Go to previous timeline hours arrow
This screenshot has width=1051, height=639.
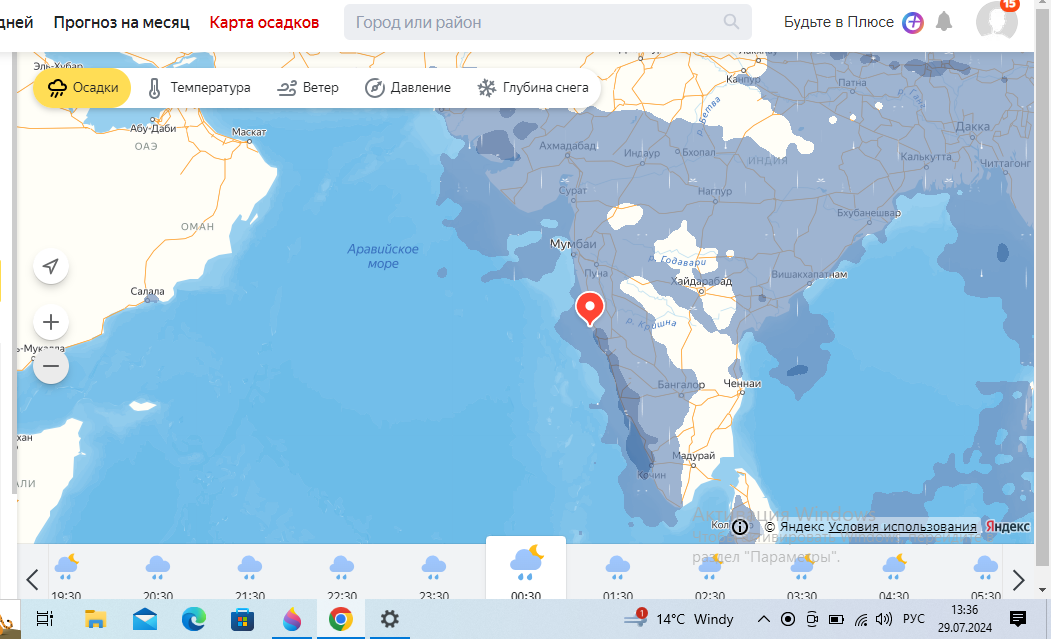[32, 579]
